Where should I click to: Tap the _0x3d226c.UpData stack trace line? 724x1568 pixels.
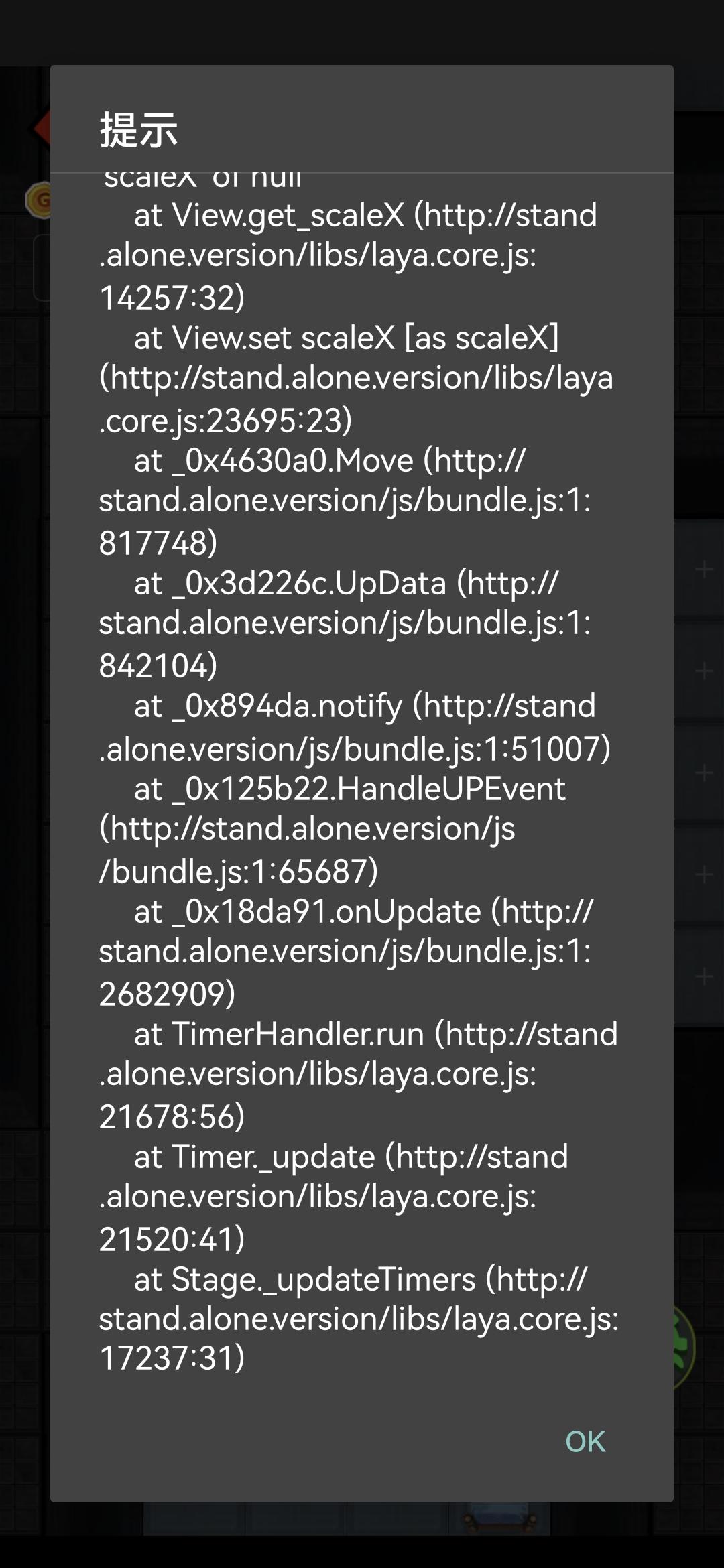click(345, 624)
